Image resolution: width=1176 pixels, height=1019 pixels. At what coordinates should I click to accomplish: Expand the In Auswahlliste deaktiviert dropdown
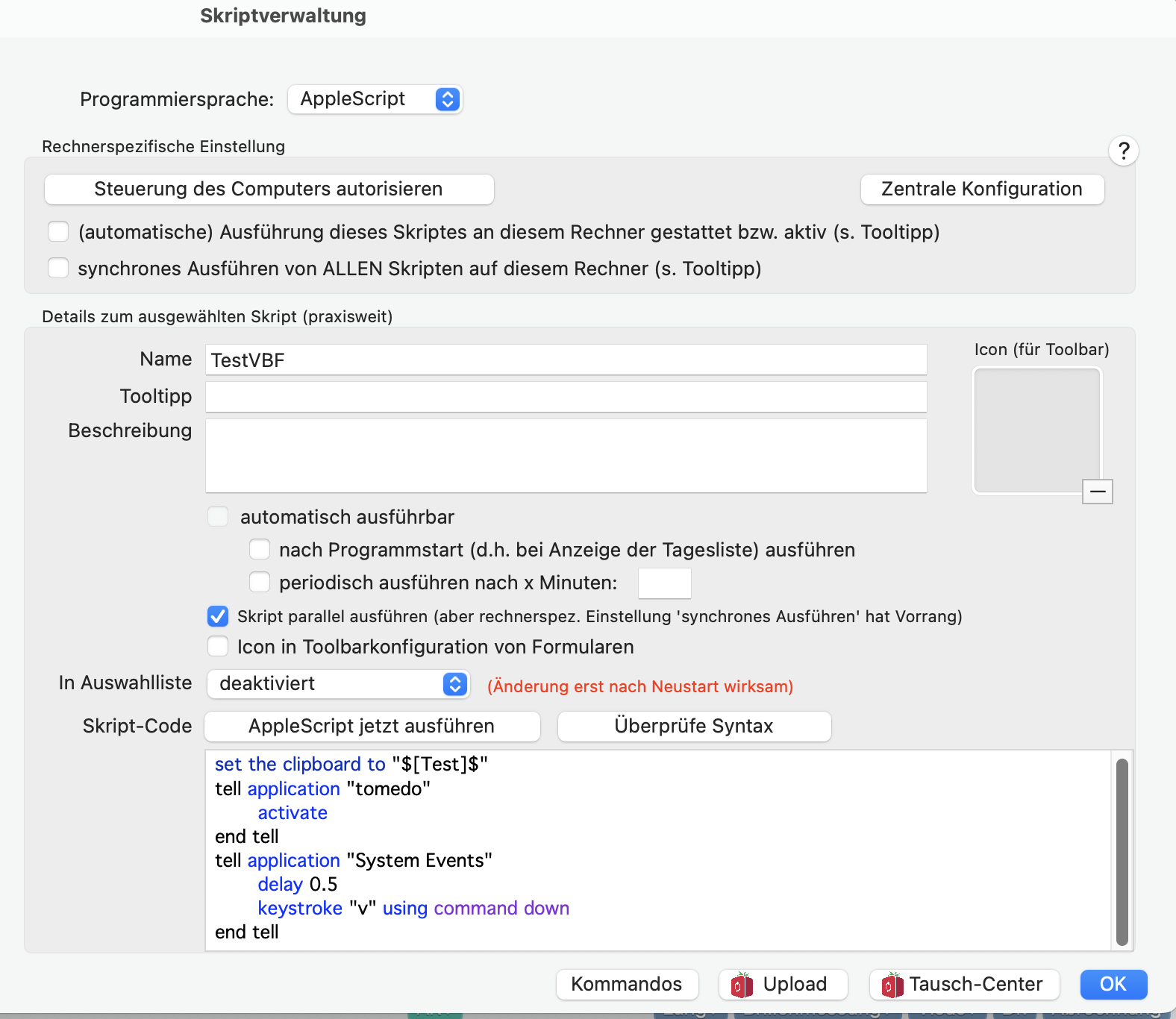click(x=338, y=684)
